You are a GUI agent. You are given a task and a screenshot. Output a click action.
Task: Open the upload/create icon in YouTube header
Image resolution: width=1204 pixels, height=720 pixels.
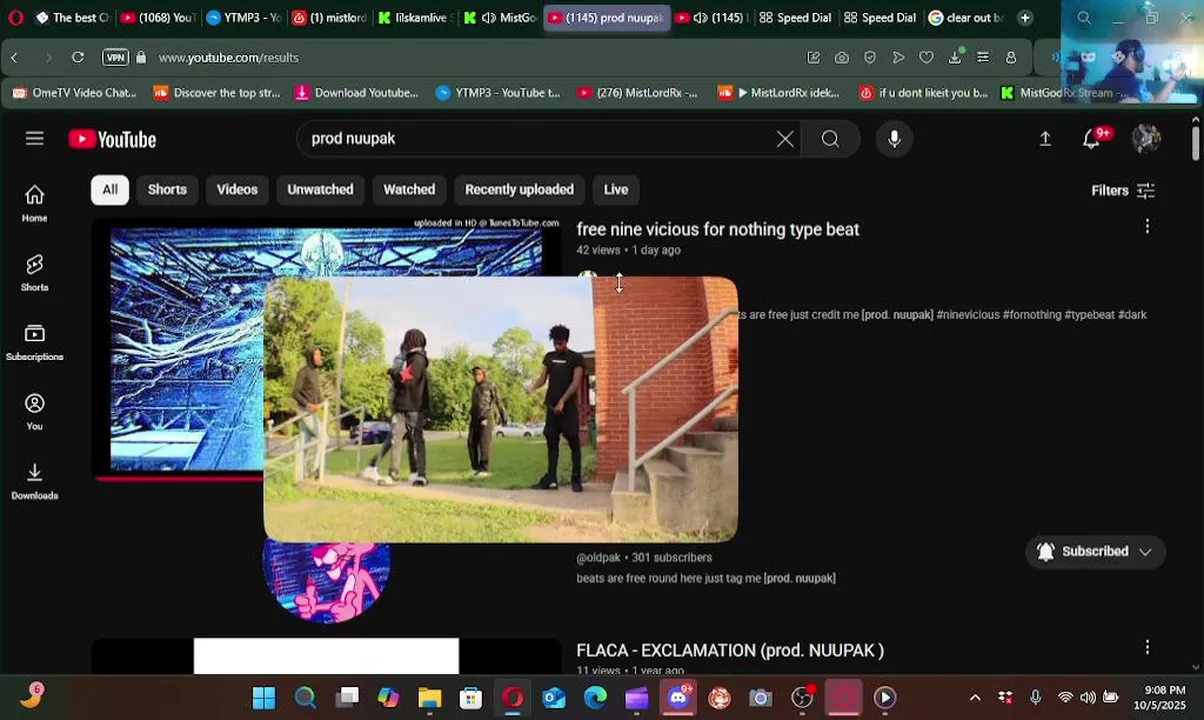pyautogui.click(x=1045, y=139)
